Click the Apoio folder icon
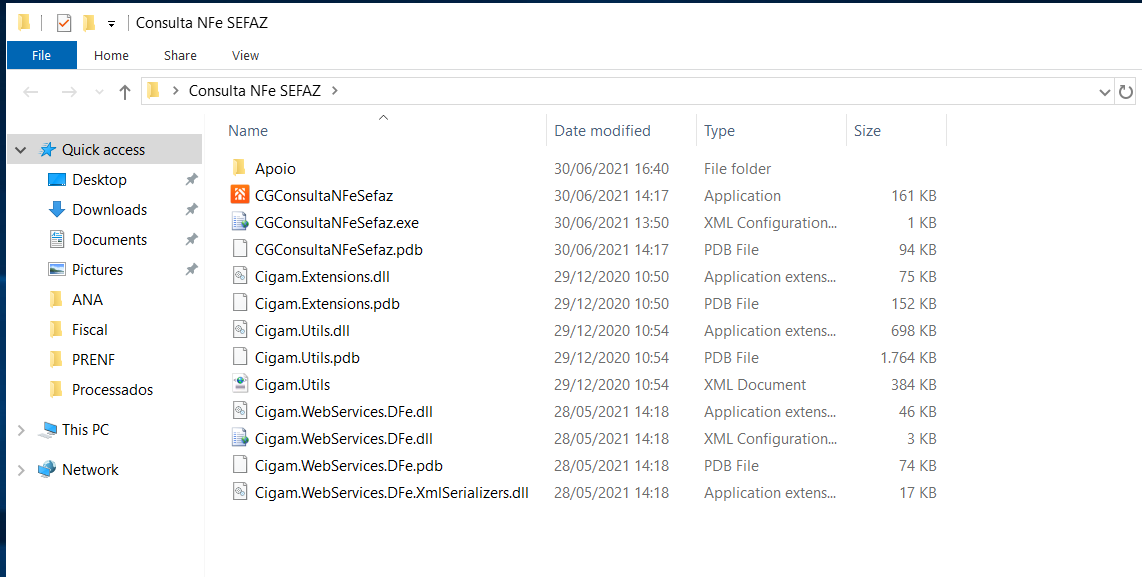 pyautogui.click(x=239, y=169)
